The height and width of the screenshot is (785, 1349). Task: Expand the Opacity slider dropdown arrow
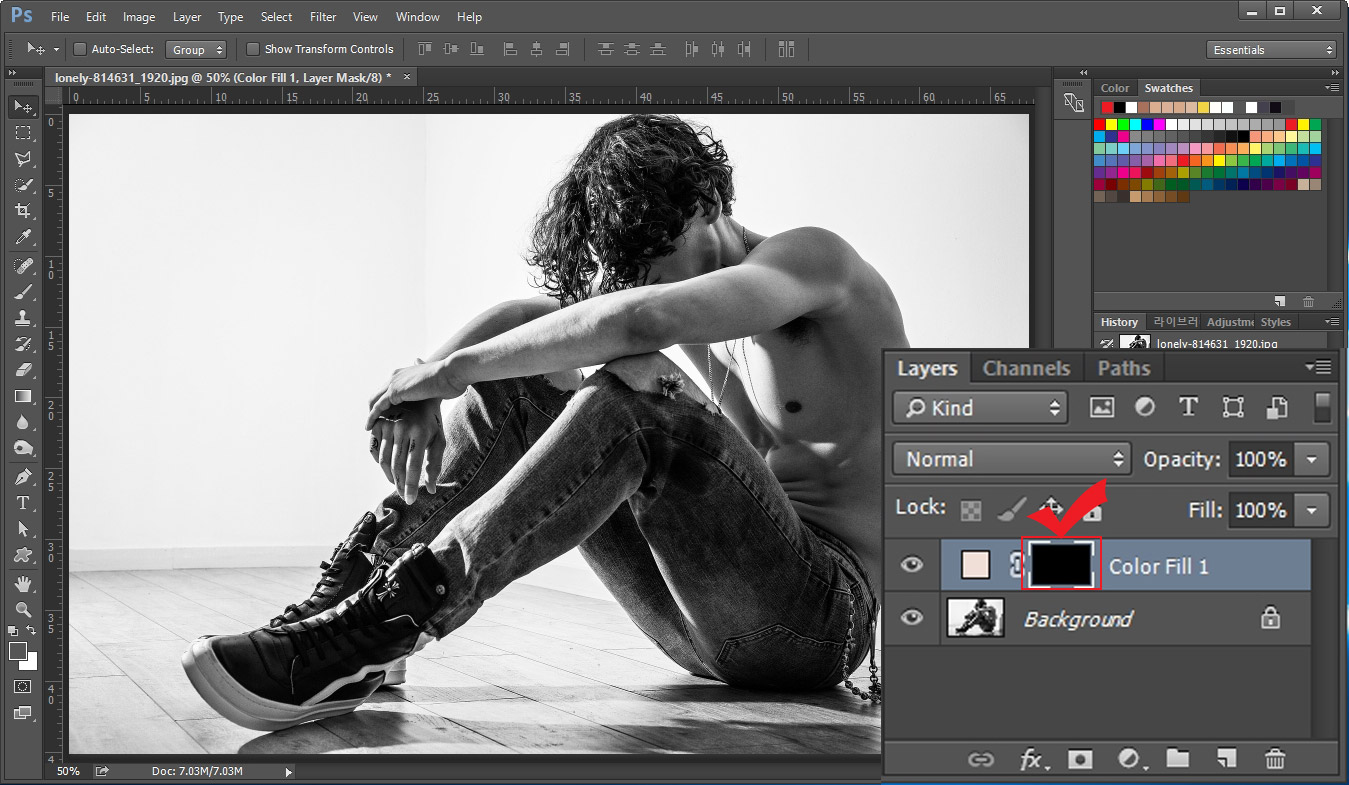tap(1311, 460)
